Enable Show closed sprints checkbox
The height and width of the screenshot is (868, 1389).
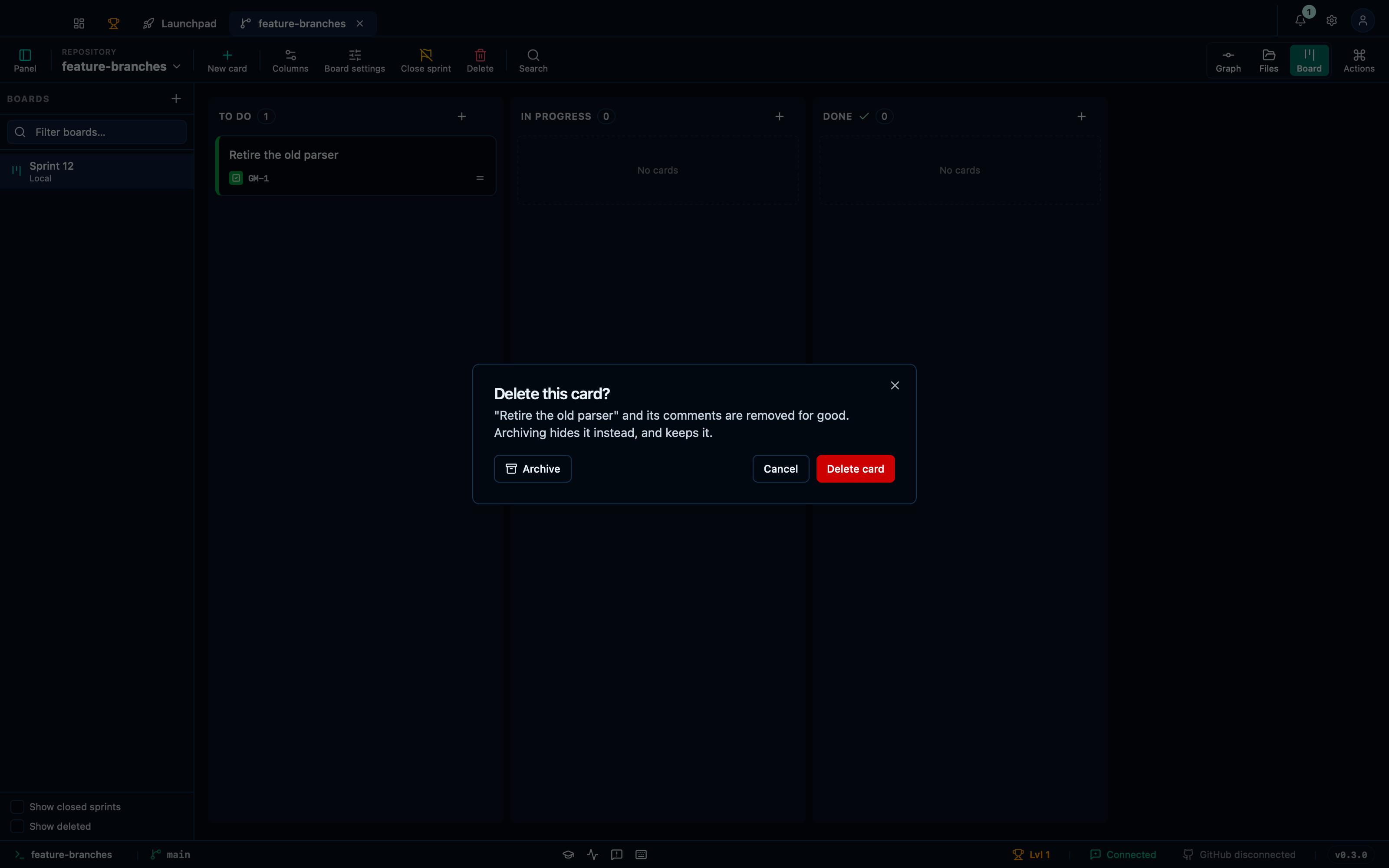click(x=17, y=806)
